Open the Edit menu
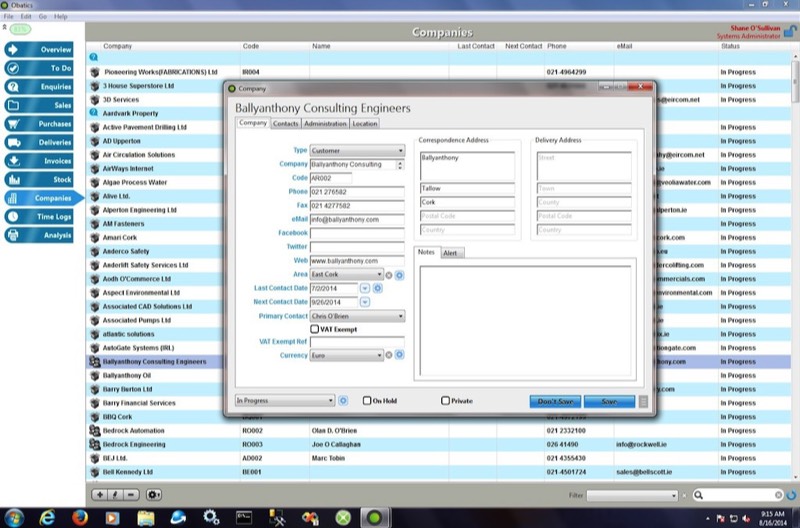Screen dimensions: 800x528 click(26, 16)
